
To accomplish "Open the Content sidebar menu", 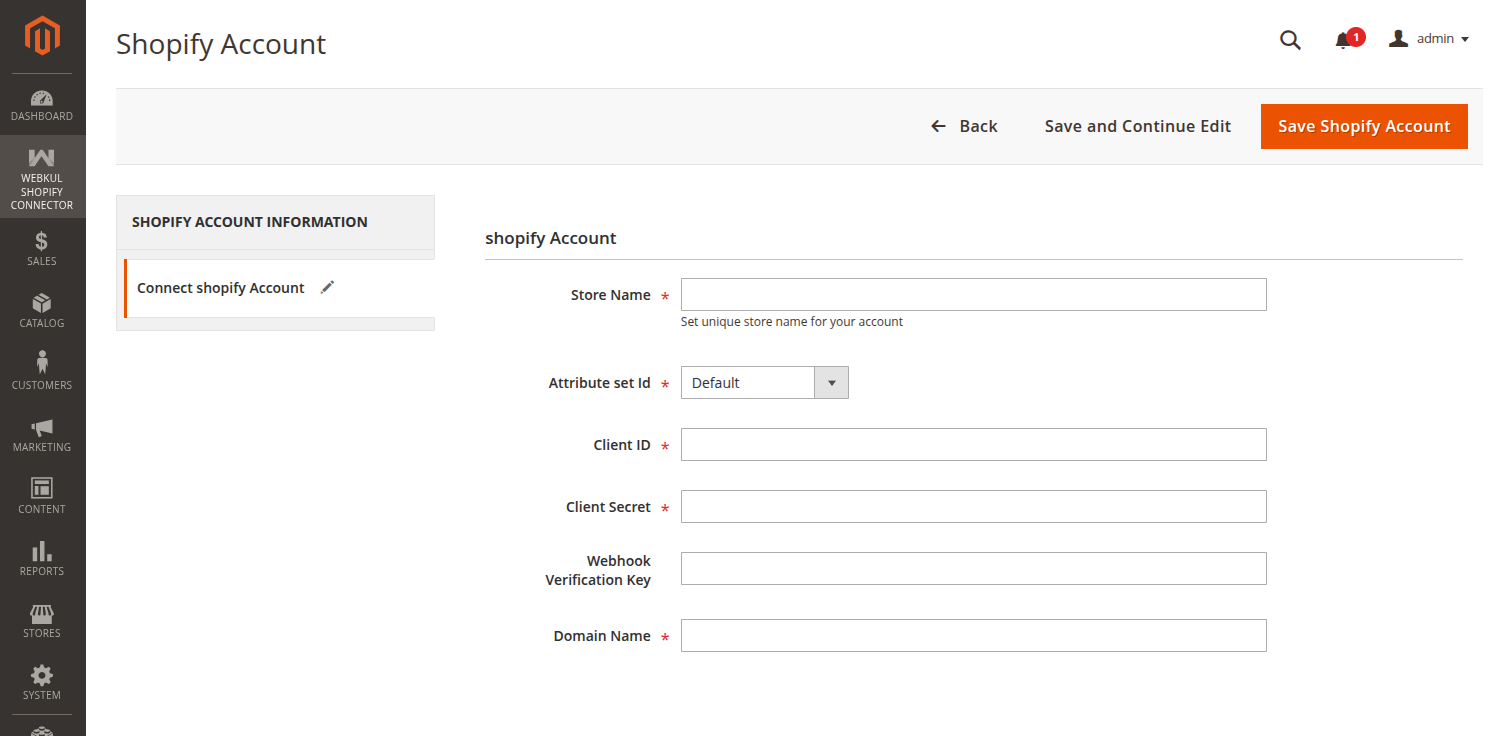I will (x=42, y=497).
